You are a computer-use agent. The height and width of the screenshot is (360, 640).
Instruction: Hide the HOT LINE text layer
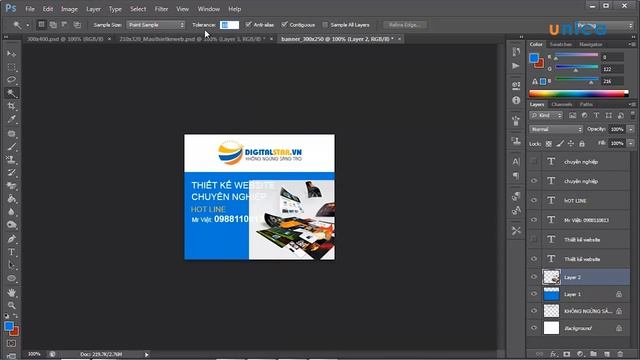pyautogui.click(x=534, y=200)
